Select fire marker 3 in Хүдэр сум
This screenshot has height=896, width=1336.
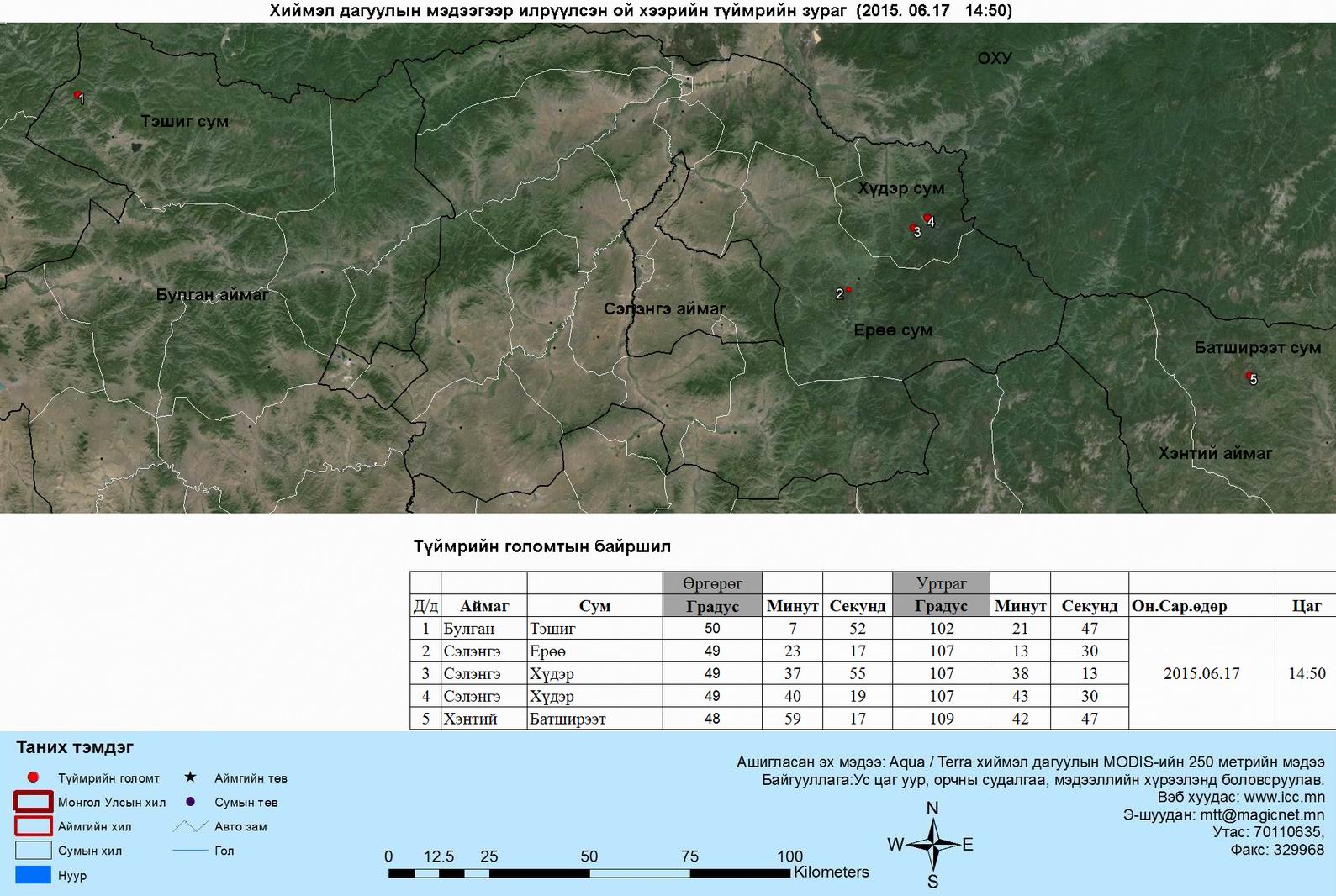[913, 228]
